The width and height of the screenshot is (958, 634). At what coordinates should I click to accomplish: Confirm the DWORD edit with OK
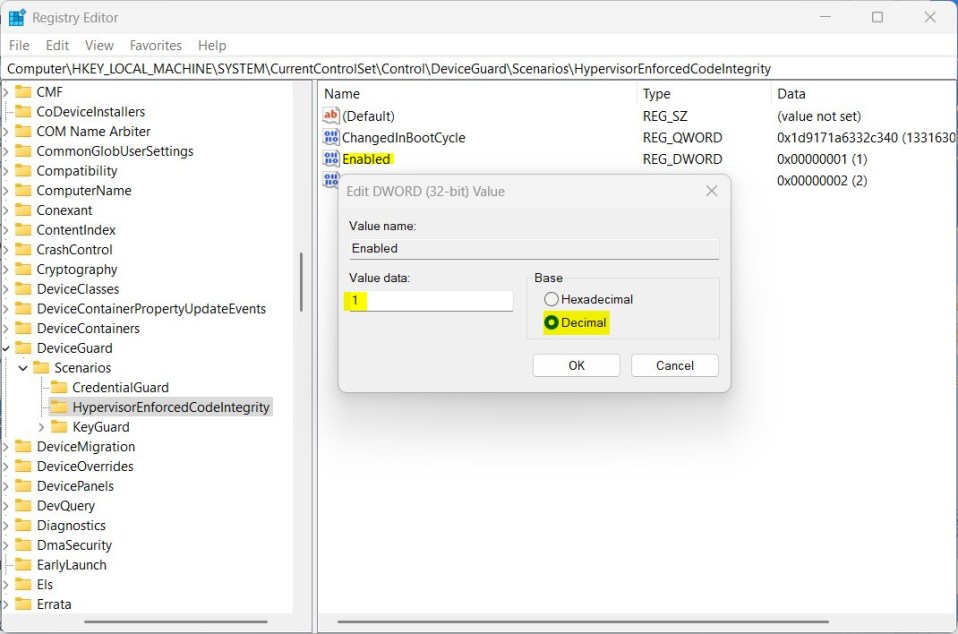pos(576,365)
